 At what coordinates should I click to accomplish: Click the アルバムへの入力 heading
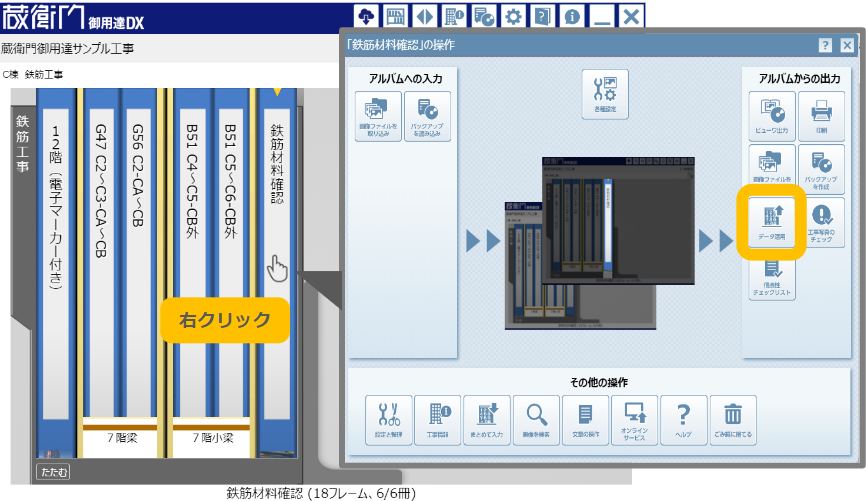coord(405,78)
